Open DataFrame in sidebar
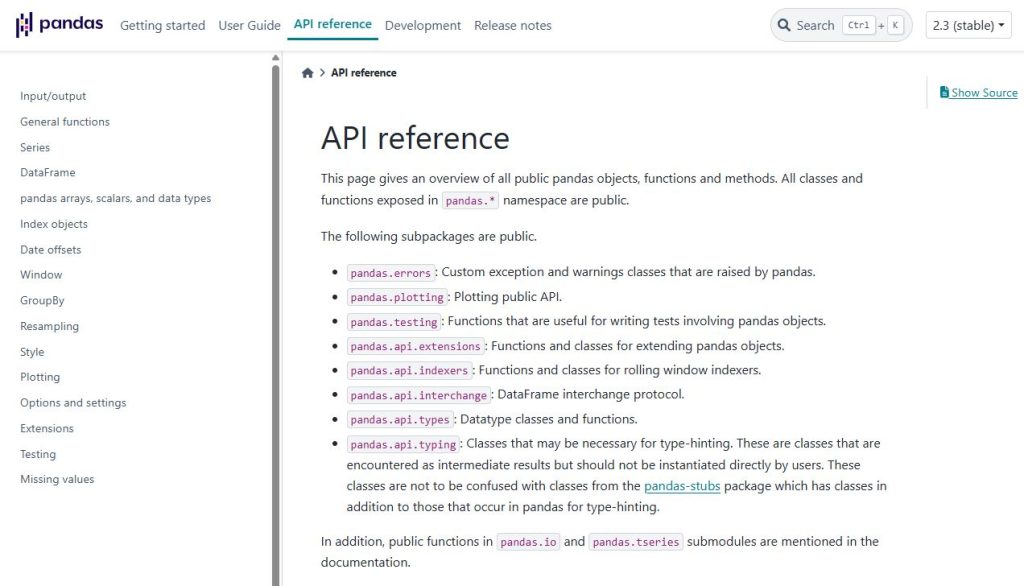 coord(48,172)
